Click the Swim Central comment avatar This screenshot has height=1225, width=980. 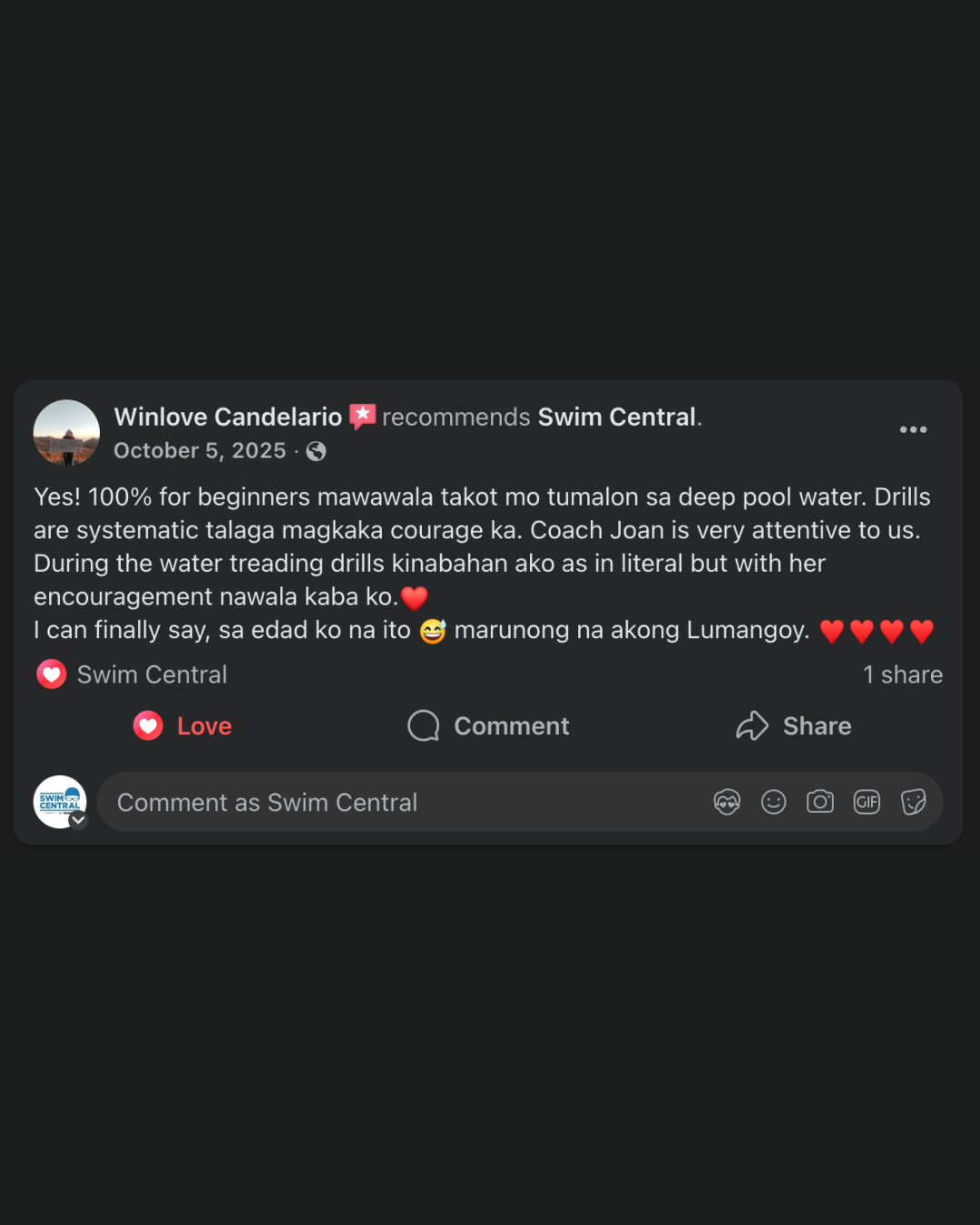[59, 800]
